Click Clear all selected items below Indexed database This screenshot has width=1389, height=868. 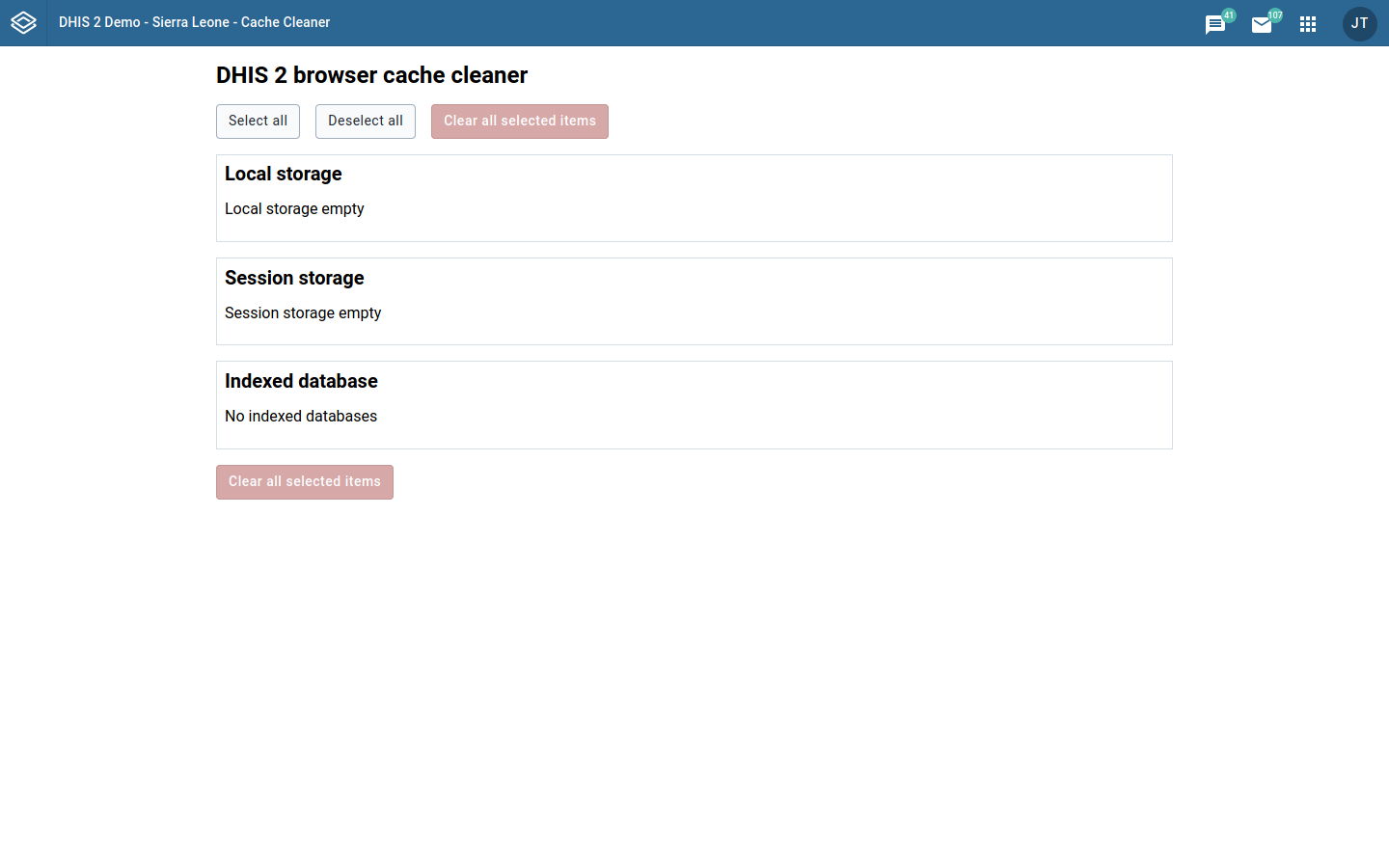(304, 482)
